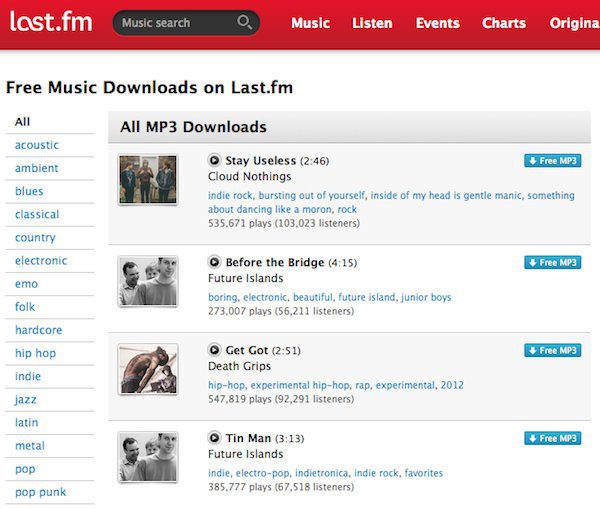This screenshot has width=600, height=508.
Task: Play the track Stay Useless
Action: click(x=214, y=160)
